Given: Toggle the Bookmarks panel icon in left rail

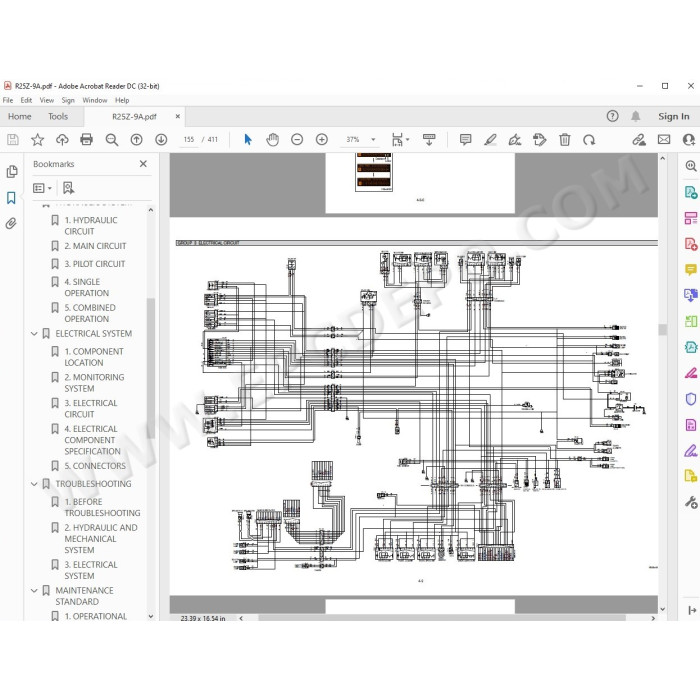Looking at the screenshot, I should coord(11,198).
